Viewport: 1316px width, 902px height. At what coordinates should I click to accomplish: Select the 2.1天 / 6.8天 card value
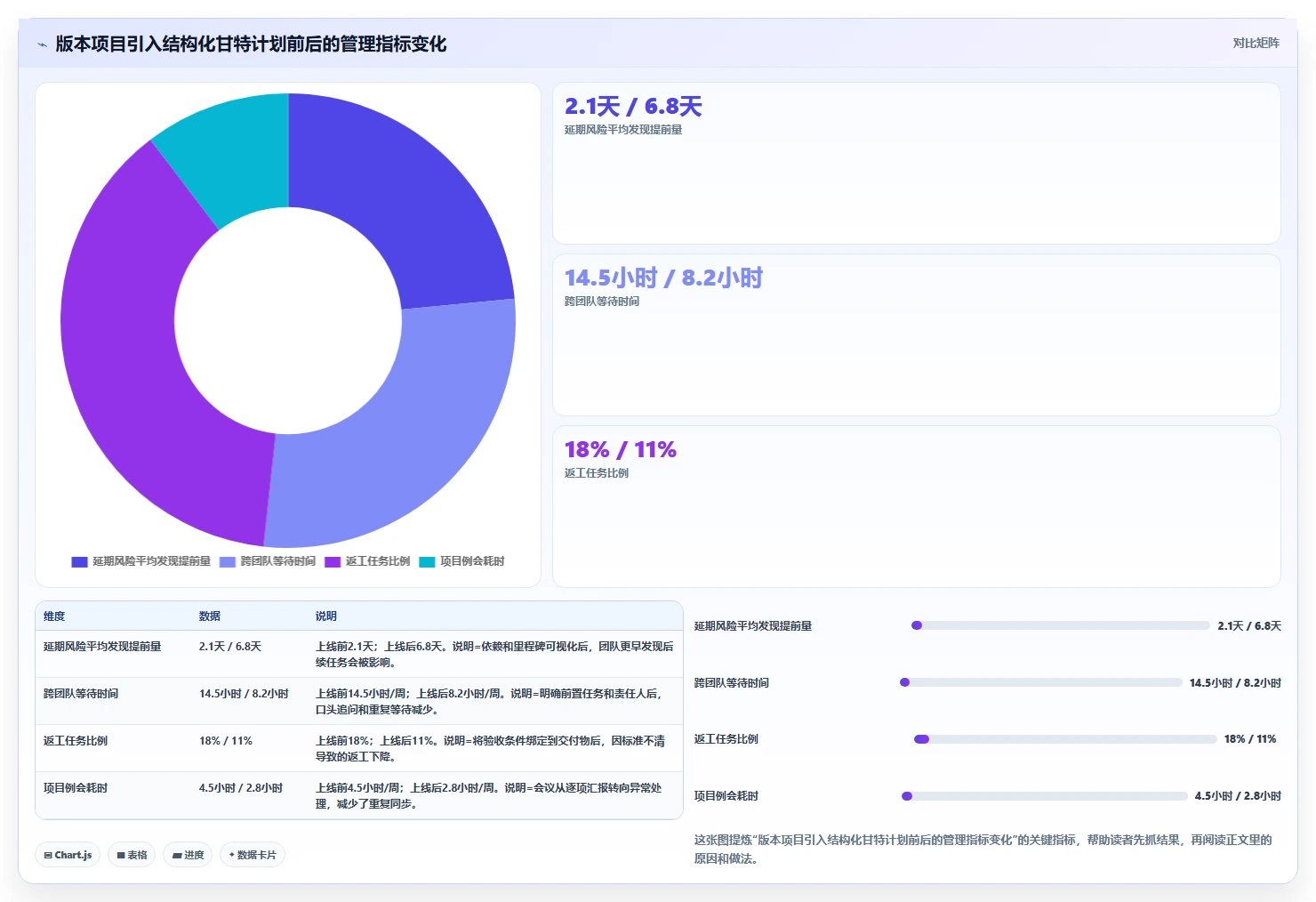633,107
